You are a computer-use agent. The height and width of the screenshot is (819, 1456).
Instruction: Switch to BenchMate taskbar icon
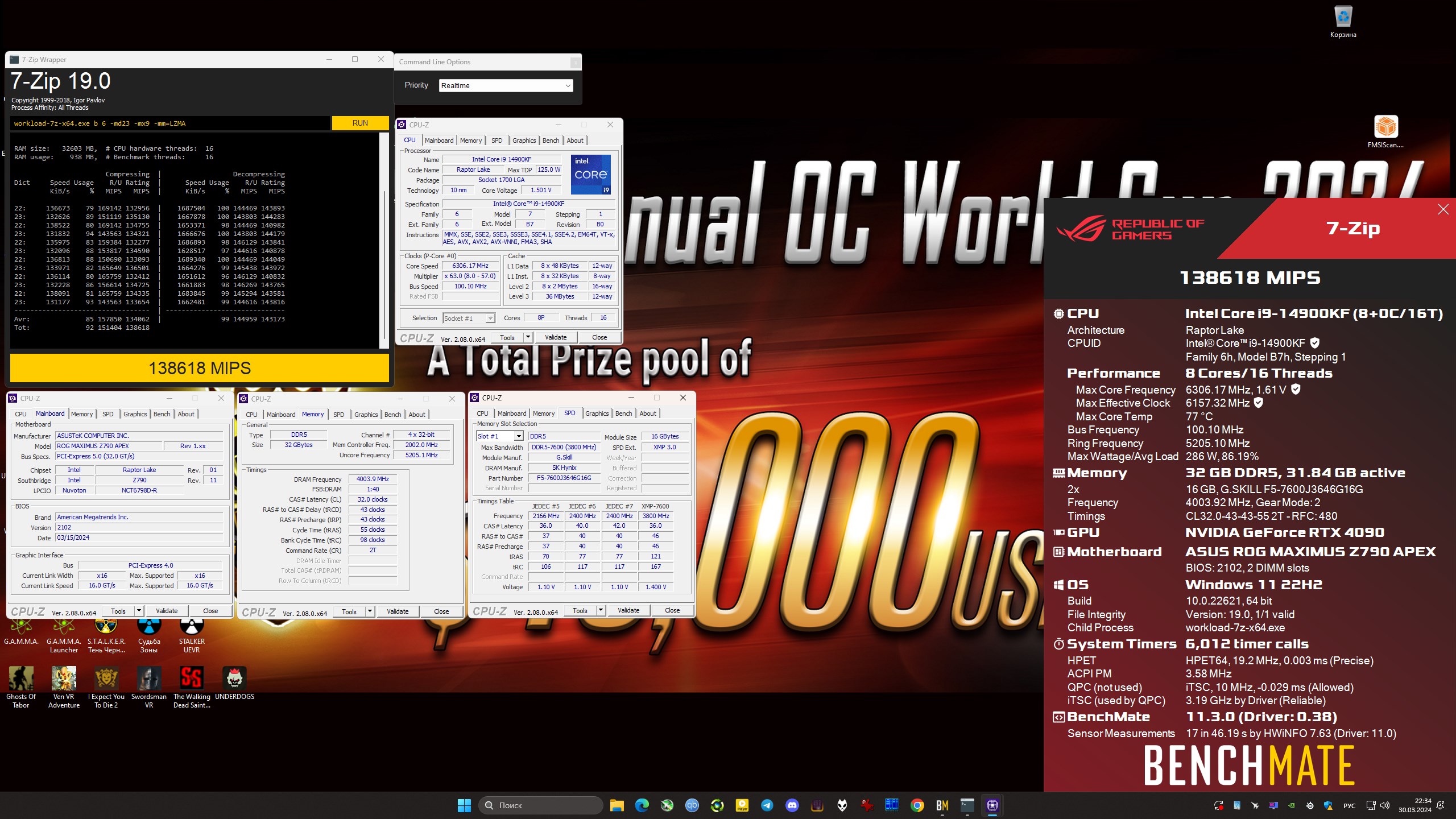tap(942, 805)
